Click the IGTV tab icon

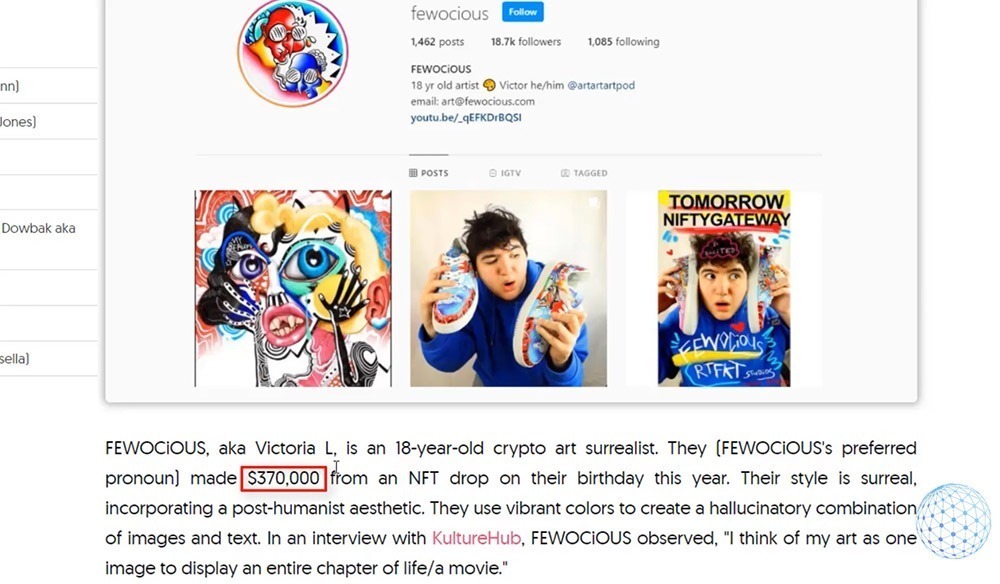(x=492, y=173)
